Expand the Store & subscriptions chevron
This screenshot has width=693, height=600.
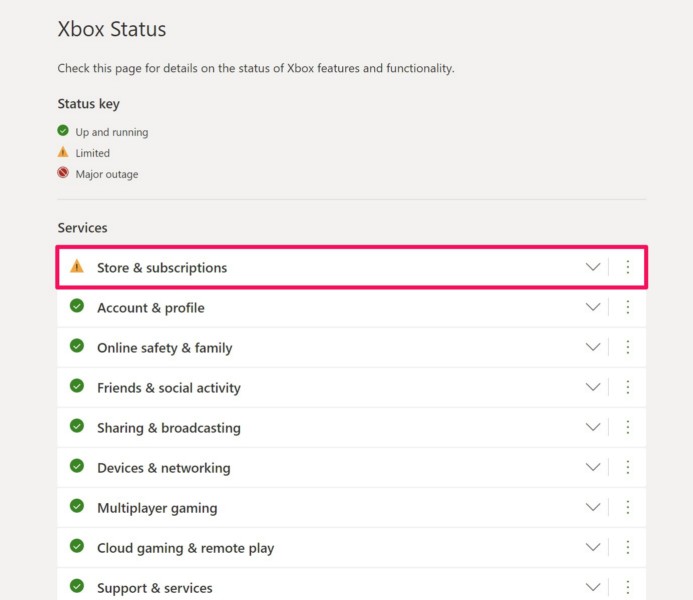pos(593,267)
